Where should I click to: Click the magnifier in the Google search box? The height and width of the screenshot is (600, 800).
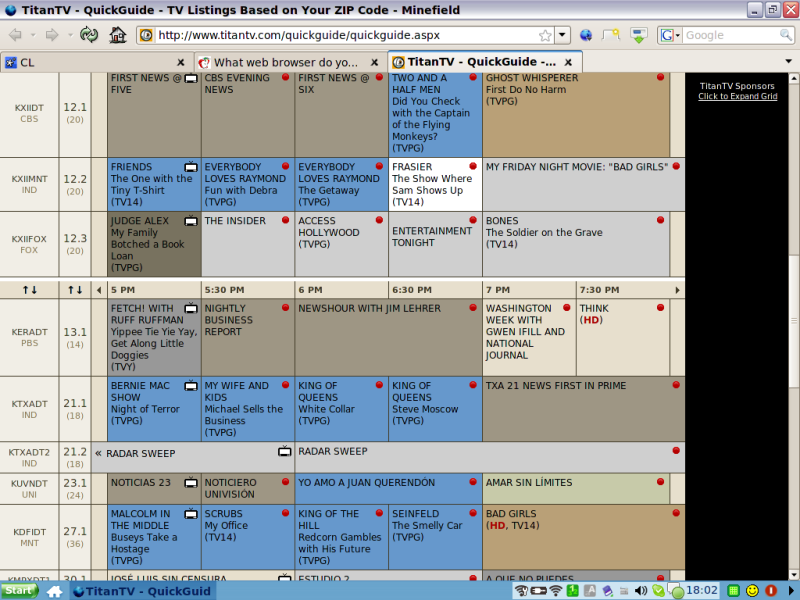pyautogui.click(x=786, y=35)
